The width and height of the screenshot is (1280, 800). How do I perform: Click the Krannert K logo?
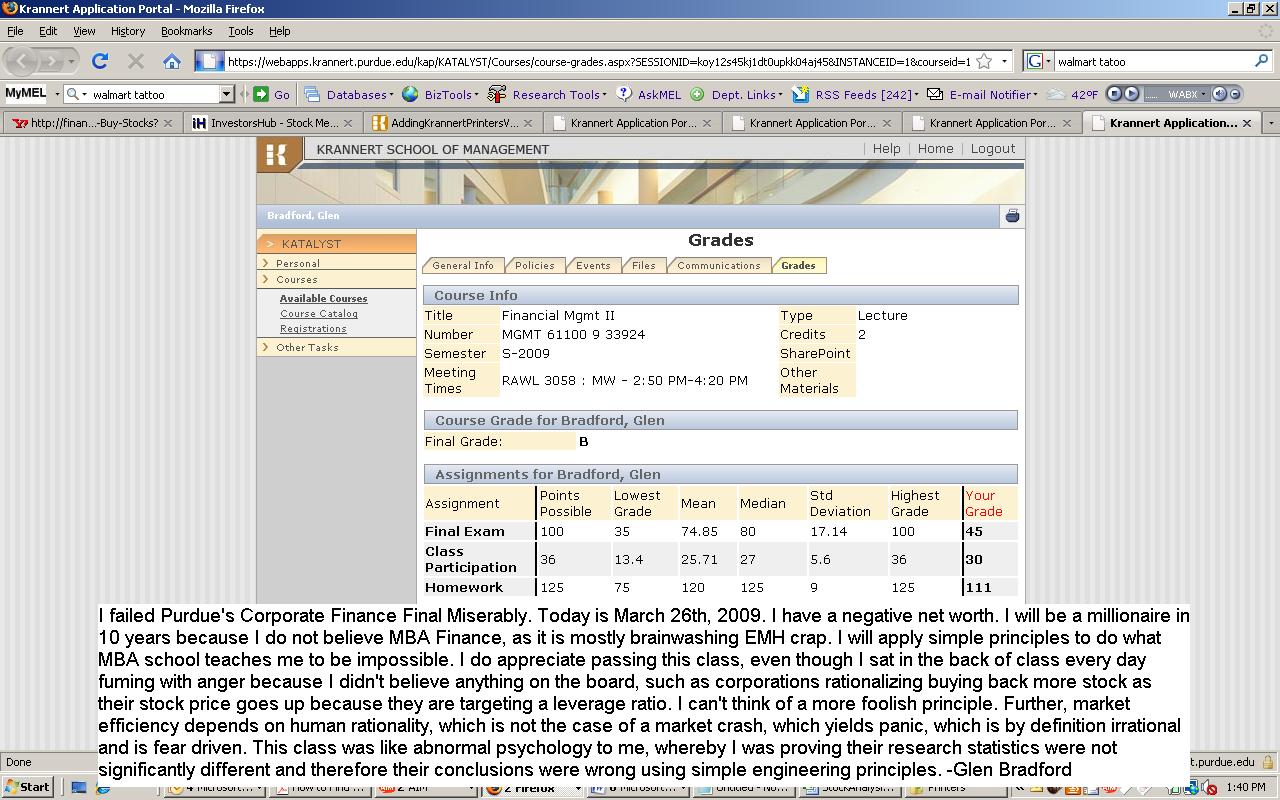click(x=278, y=154)
